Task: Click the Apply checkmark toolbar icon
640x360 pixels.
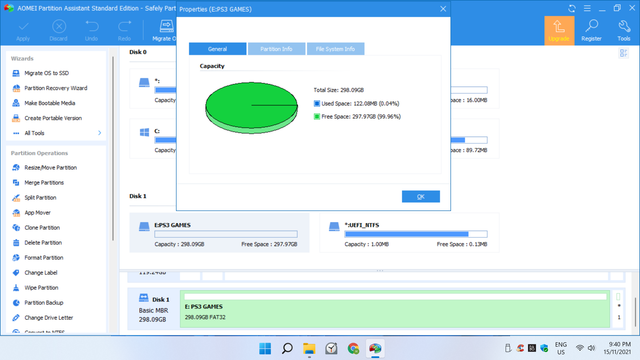Action: 23,27
